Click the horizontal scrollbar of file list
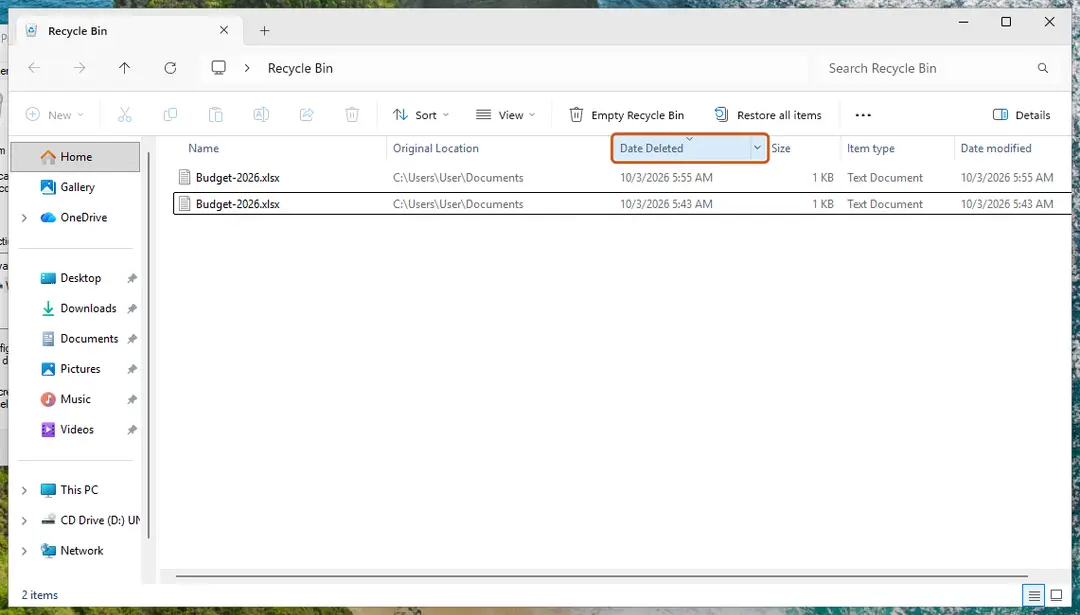 pyautogui.click(x=601, y=576)
